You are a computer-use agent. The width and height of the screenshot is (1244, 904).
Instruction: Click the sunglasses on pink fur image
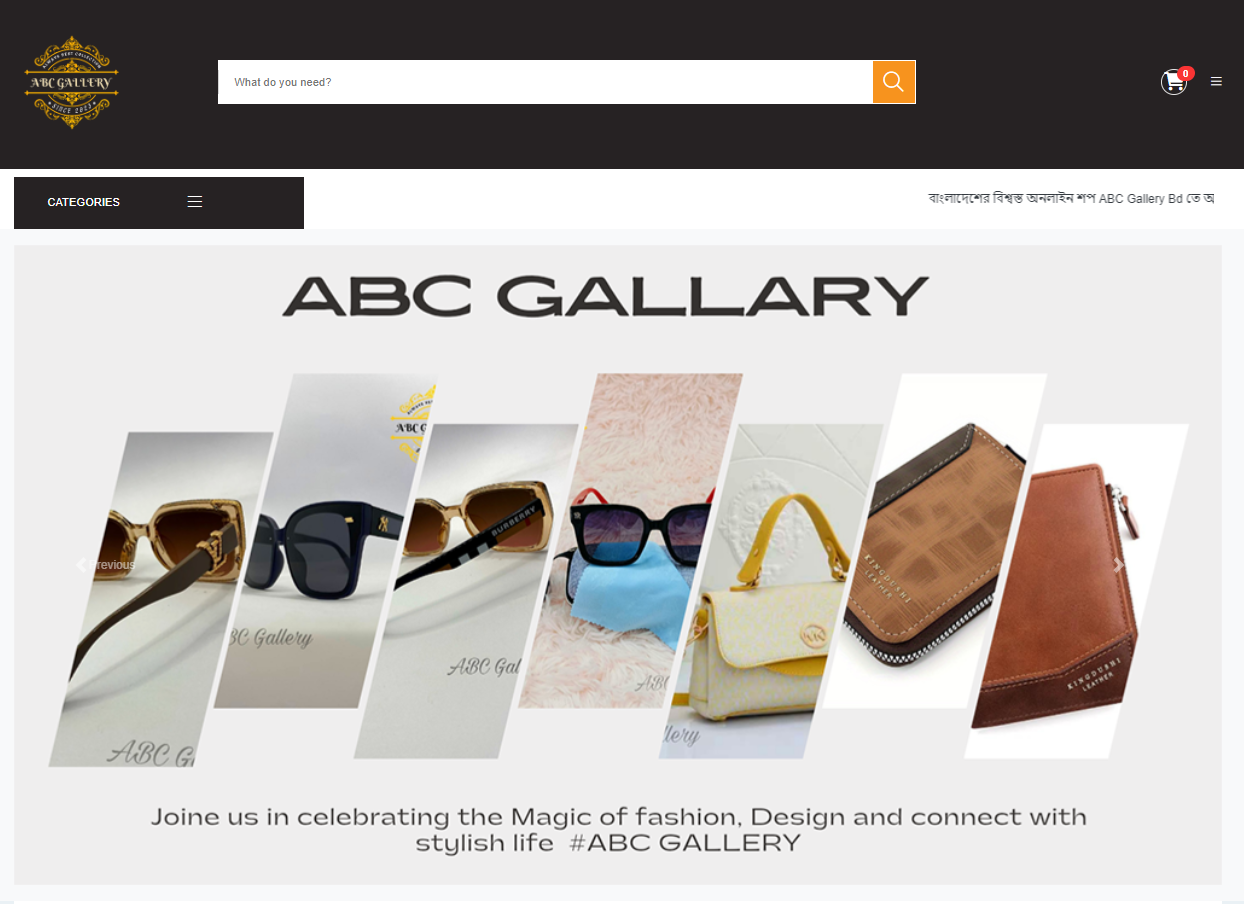632,540
